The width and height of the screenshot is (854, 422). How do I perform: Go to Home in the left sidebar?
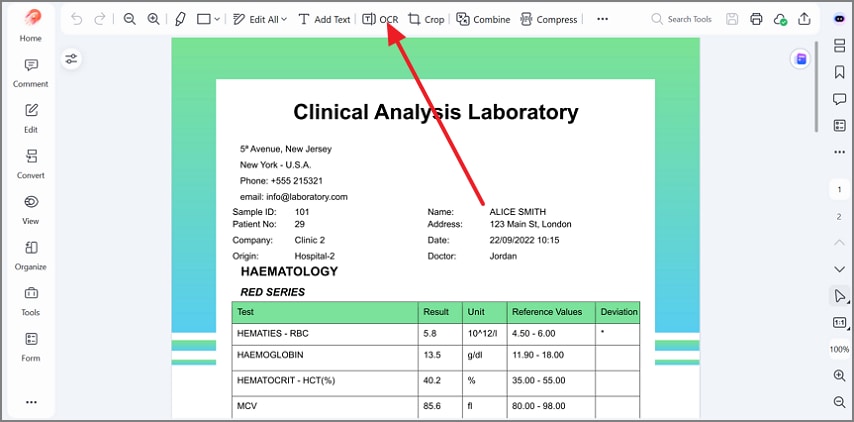coord(30,39)
